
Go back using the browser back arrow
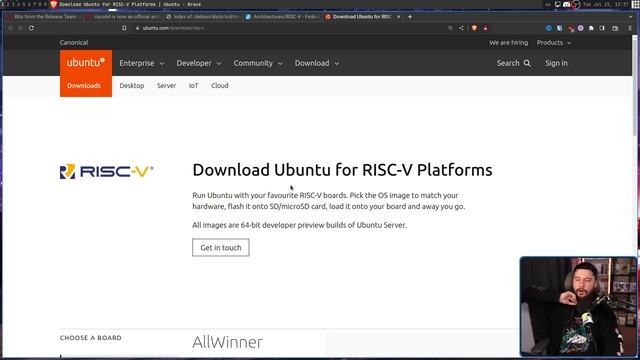pos(10,28)
